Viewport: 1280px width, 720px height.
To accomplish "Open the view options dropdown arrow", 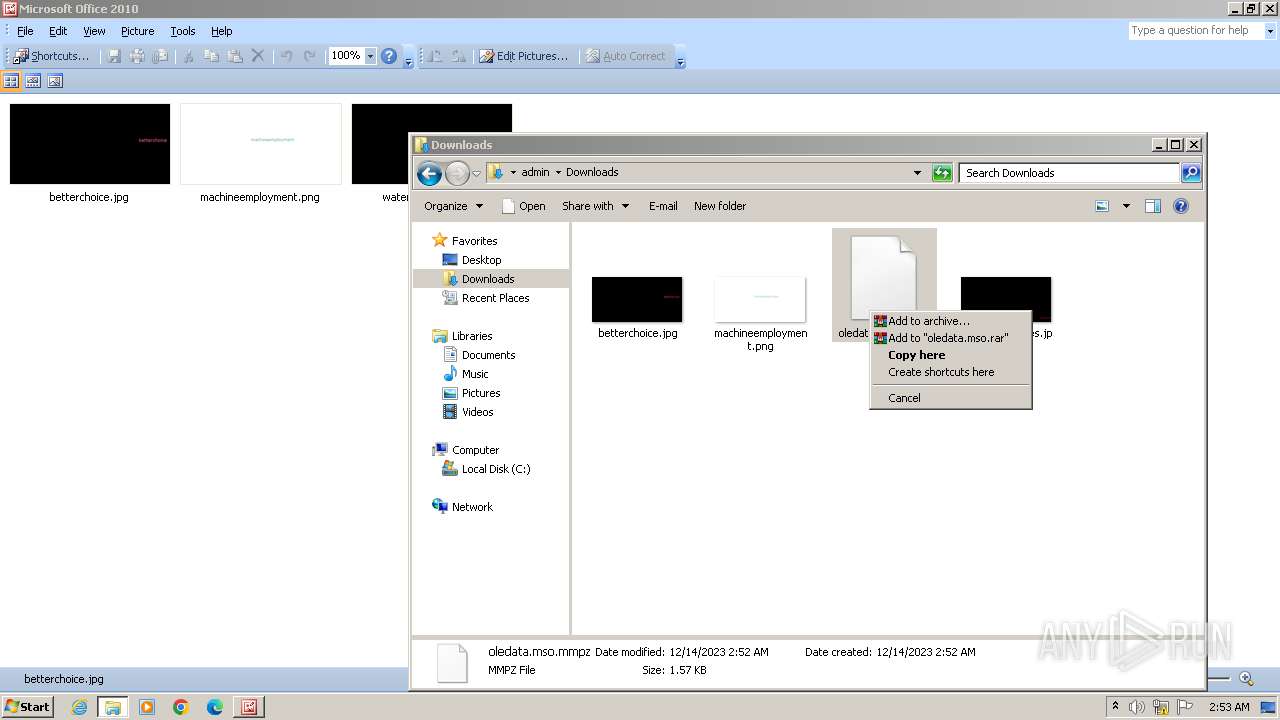I will (x=1126, y=206).
